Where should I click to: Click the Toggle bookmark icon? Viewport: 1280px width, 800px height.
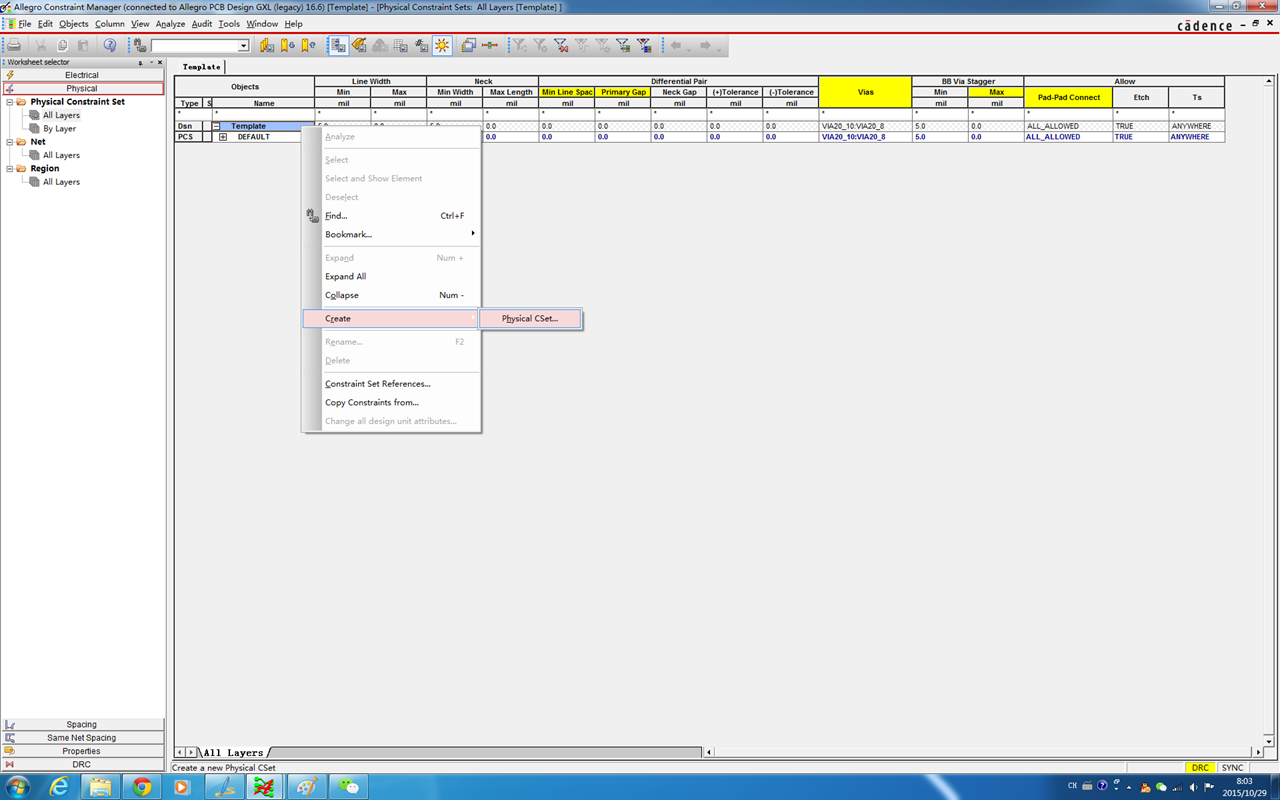(267, 45)
